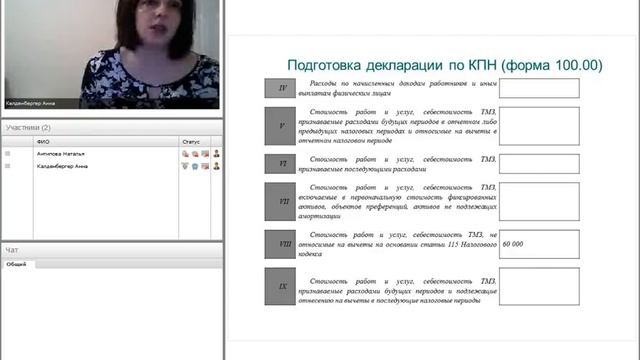Screen dimensions: 640x360
Task: Click the empty field for row V
Action: click(539, 126)
